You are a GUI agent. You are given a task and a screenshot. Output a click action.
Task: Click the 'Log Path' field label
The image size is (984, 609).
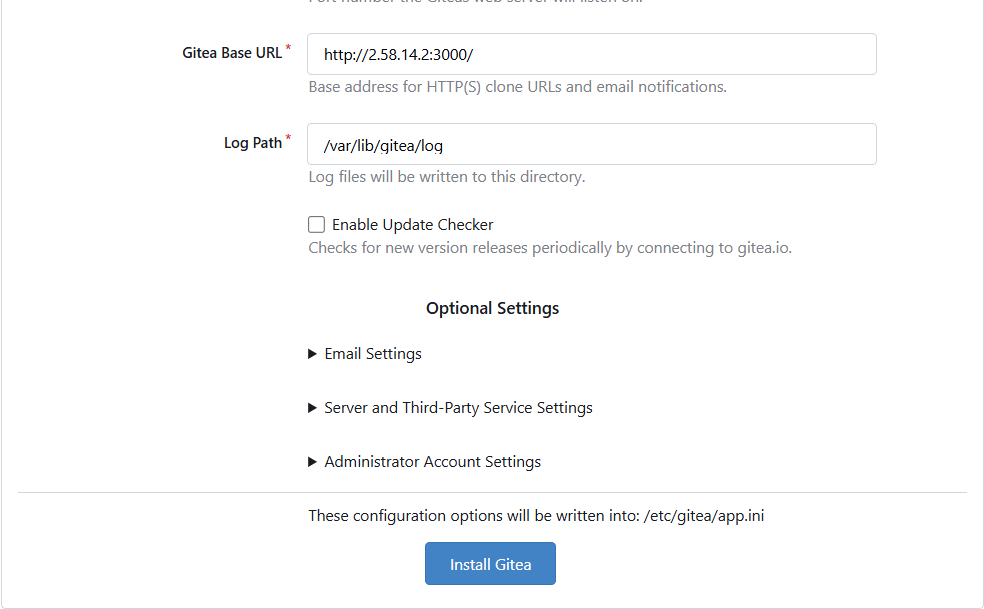coord(253,143)
